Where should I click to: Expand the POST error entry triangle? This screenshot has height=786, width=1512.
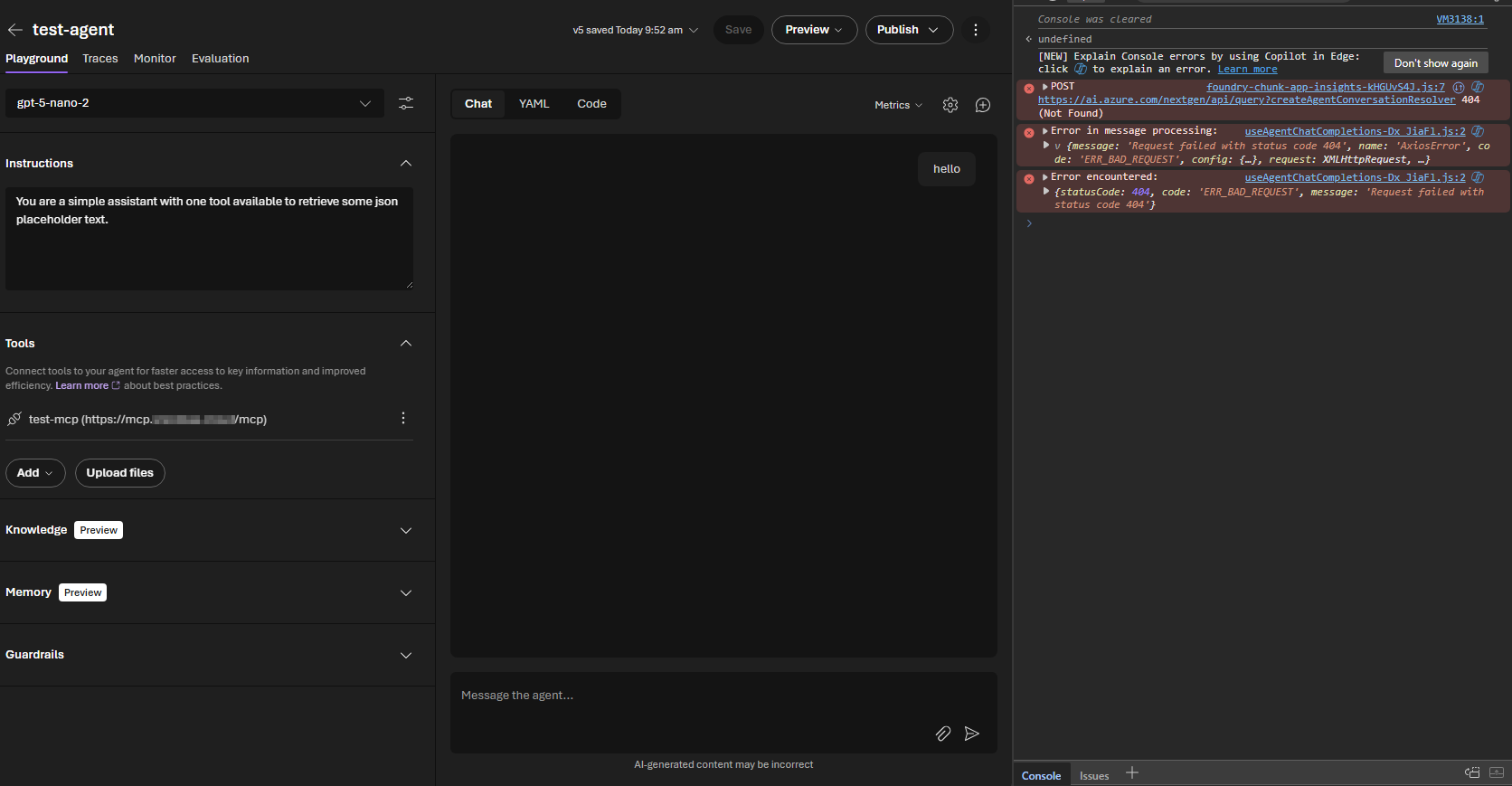point(1045,87)
